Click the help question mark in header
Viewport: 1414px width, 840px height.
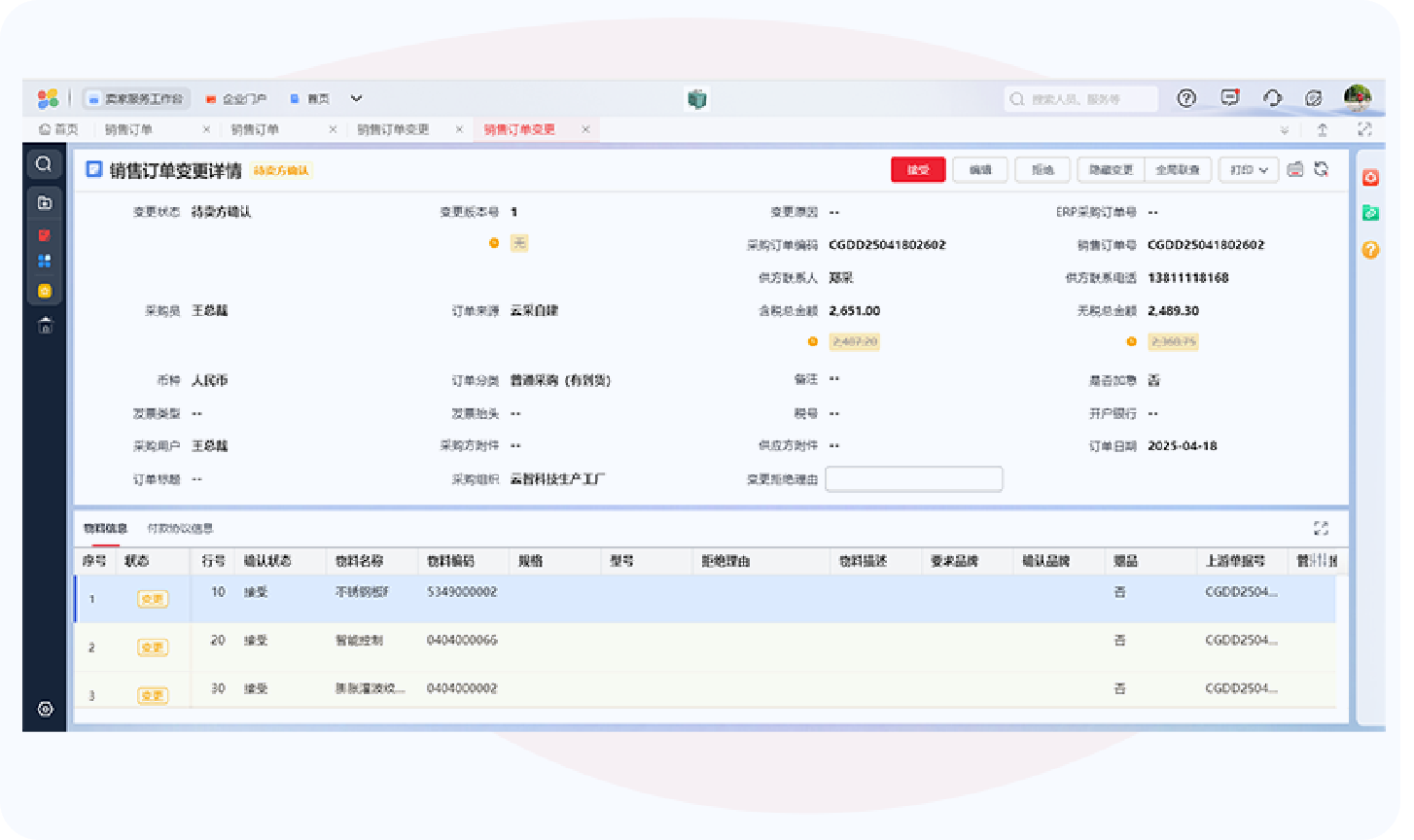1186,98
